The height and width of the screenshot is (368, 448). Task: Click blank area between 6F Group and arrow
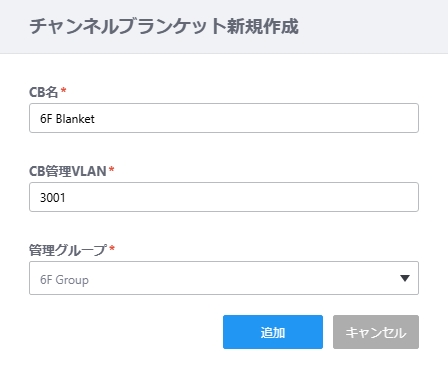tap(243, 278)
